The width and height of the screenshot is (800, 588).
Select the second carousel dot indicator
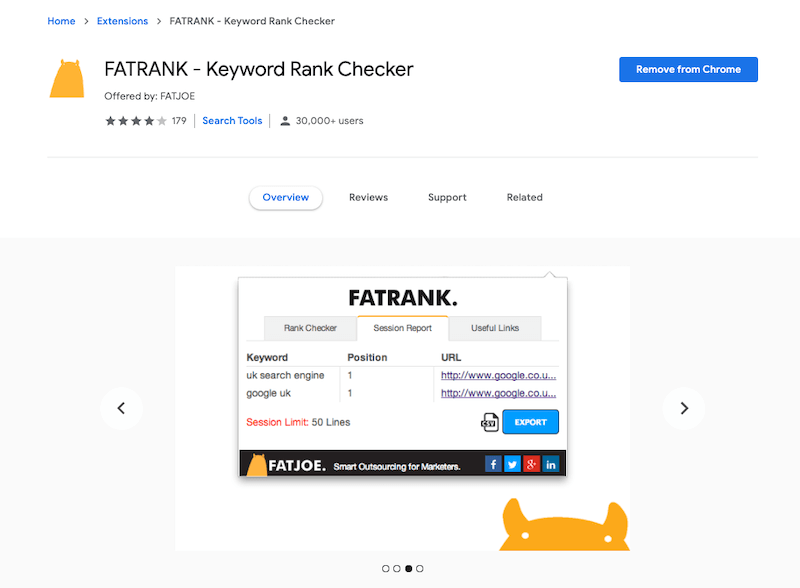[x=397, y=569]
